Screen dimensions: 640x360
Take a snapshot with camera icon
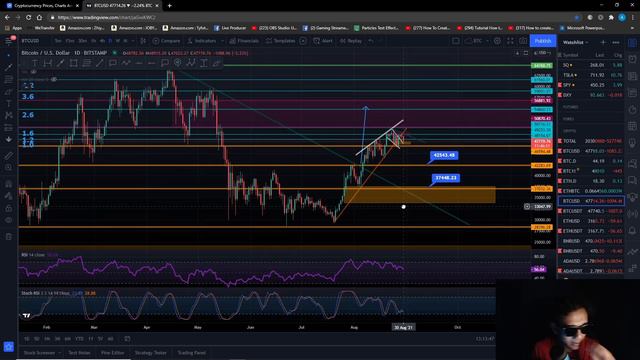pos(523,41)
